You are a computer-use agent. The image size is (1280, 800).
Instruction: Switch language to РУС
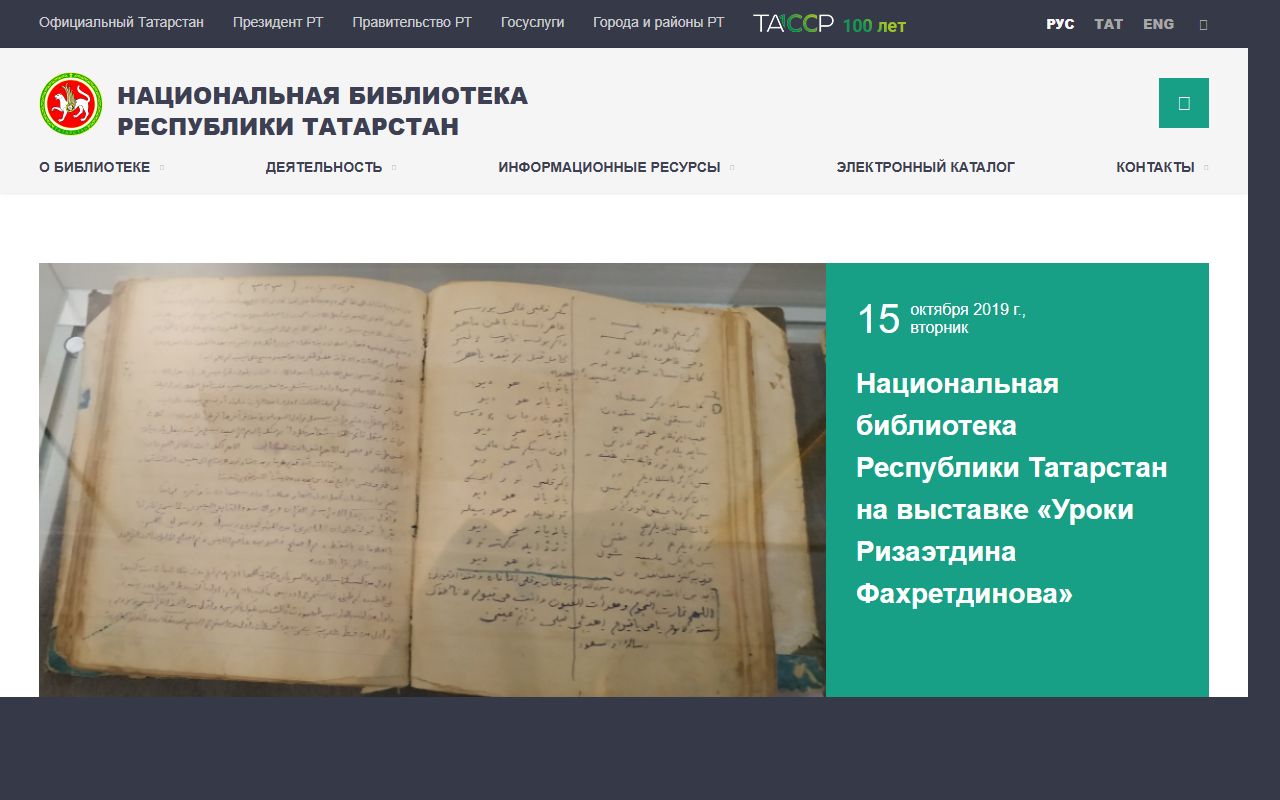[1060, 24]
